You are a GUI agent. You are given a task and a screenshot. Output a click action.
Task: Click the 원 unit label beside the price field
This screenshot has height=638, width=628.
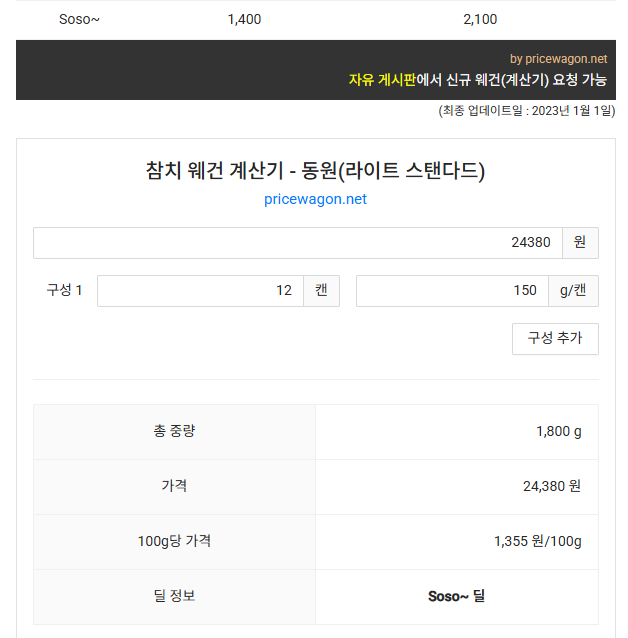(x=580, y=243)
